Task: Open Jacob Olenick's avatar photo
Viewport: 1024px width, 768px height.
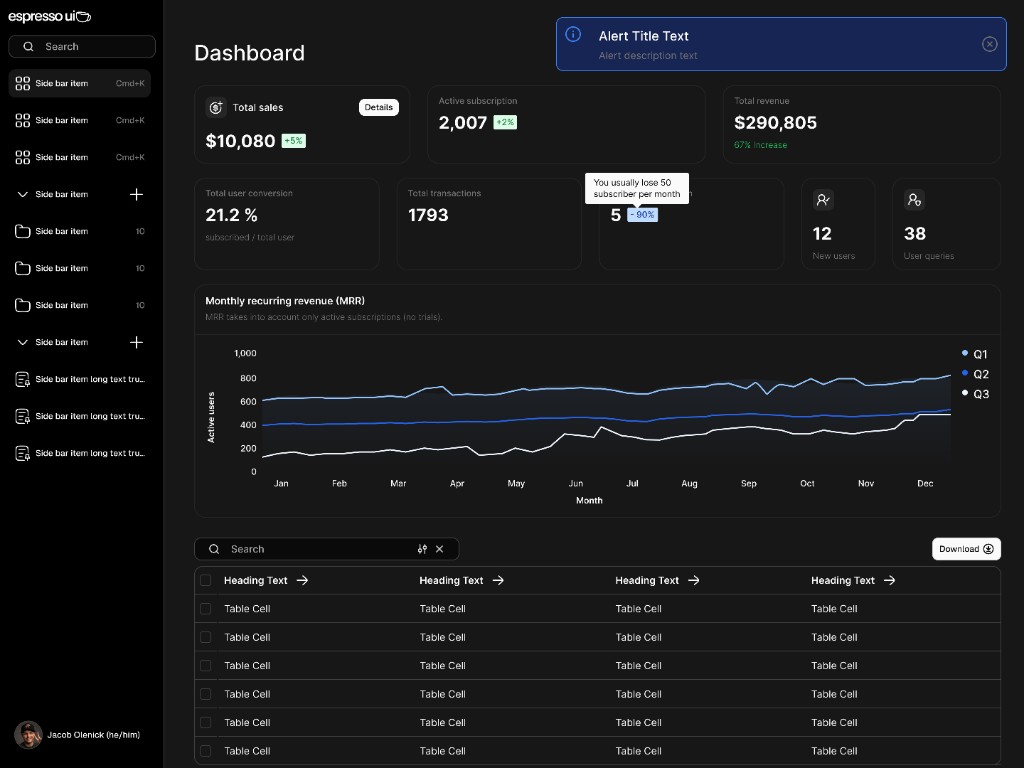Action: pos(28,735)
